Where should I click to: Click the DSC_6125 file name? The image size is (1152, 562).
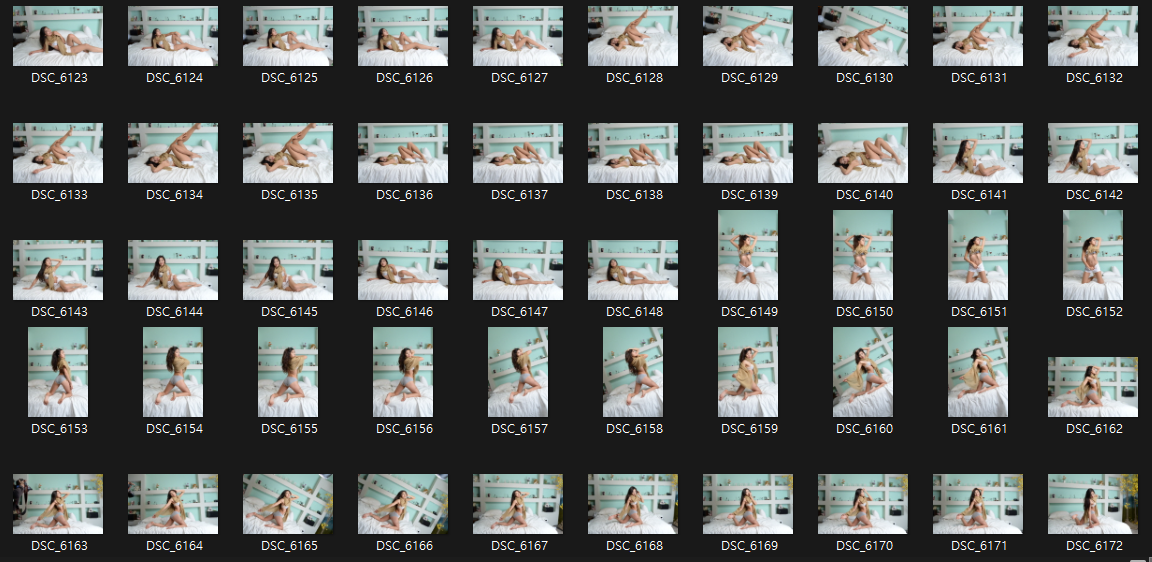tap(288, 78)
